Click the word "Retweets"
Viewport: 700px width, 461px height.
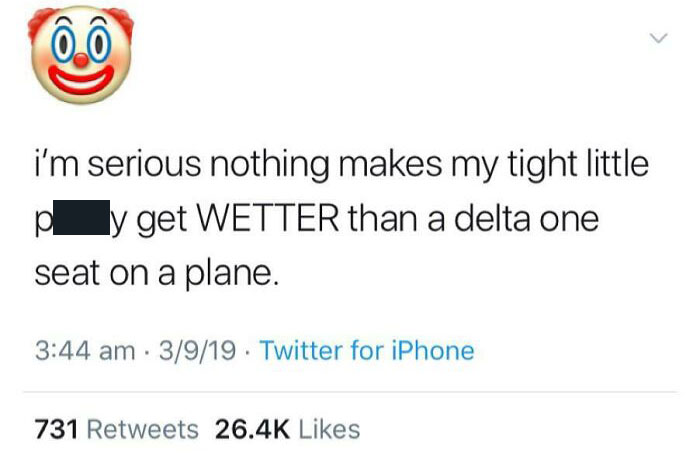pos(142,429)
